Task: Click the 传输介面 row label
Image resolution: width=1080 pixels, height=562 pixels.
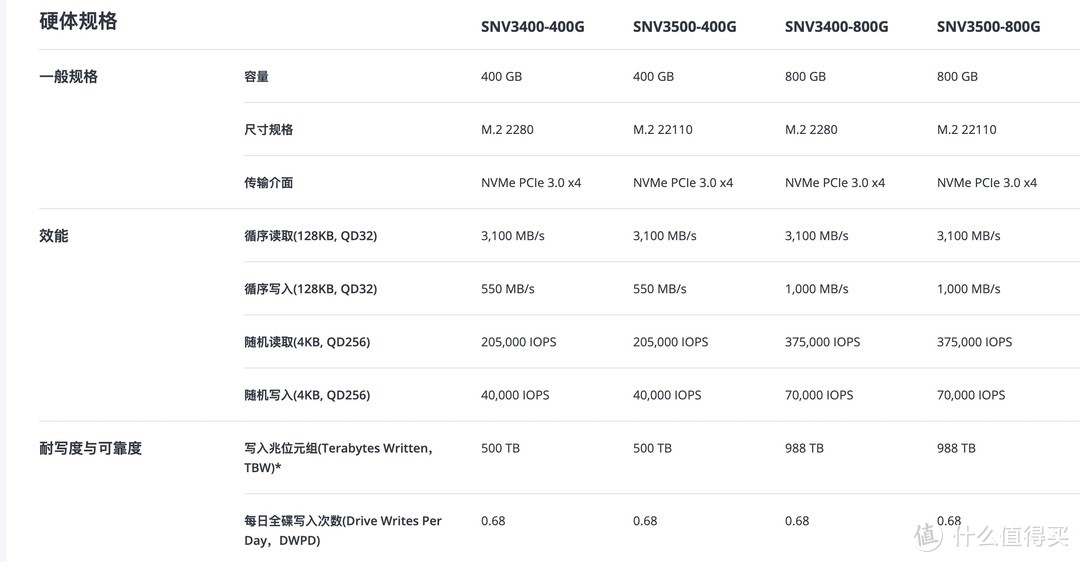Action: 269,183
